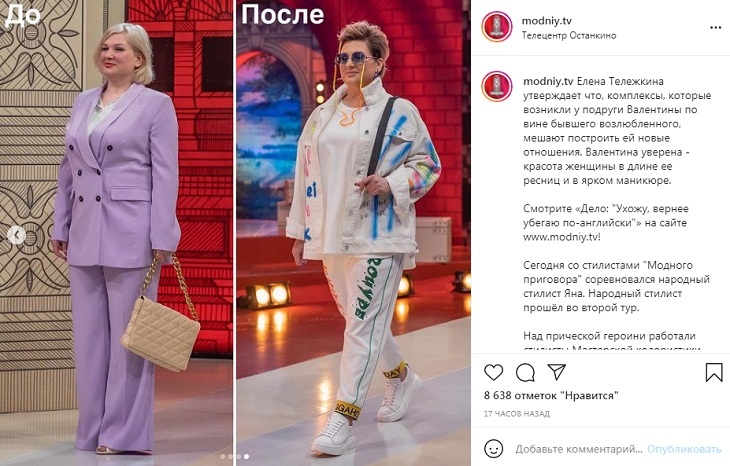Save post with bookmark icon
The height and width of the screenshot is (466, 730).
[x=714, y=372]
